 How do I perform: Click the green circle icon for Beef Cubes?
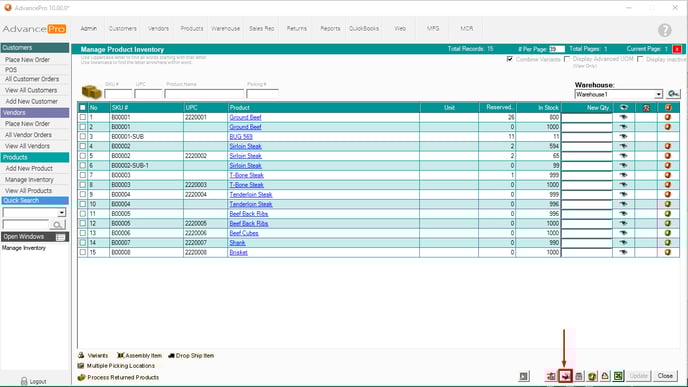pyautogui.click(x=668, y=233)
